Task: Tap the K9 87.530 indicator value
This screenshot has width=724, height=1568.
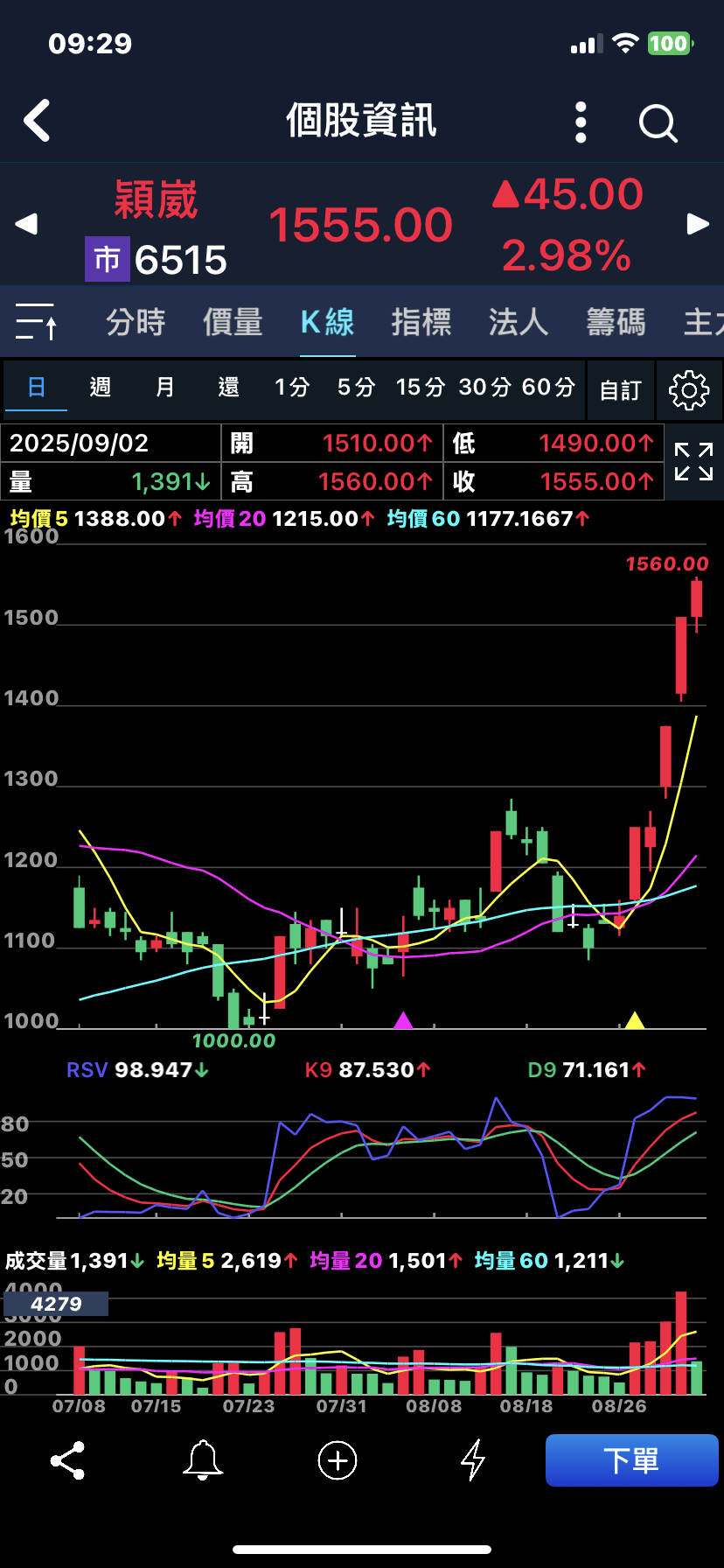Action: tap(368, 1070)
